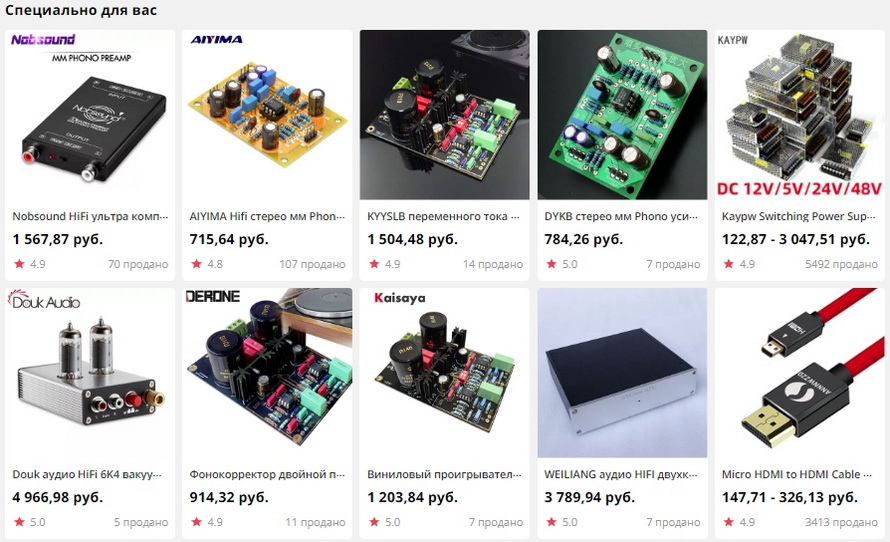
Task: Open the Kaisaya preamp board image
Action: (444, 373)
